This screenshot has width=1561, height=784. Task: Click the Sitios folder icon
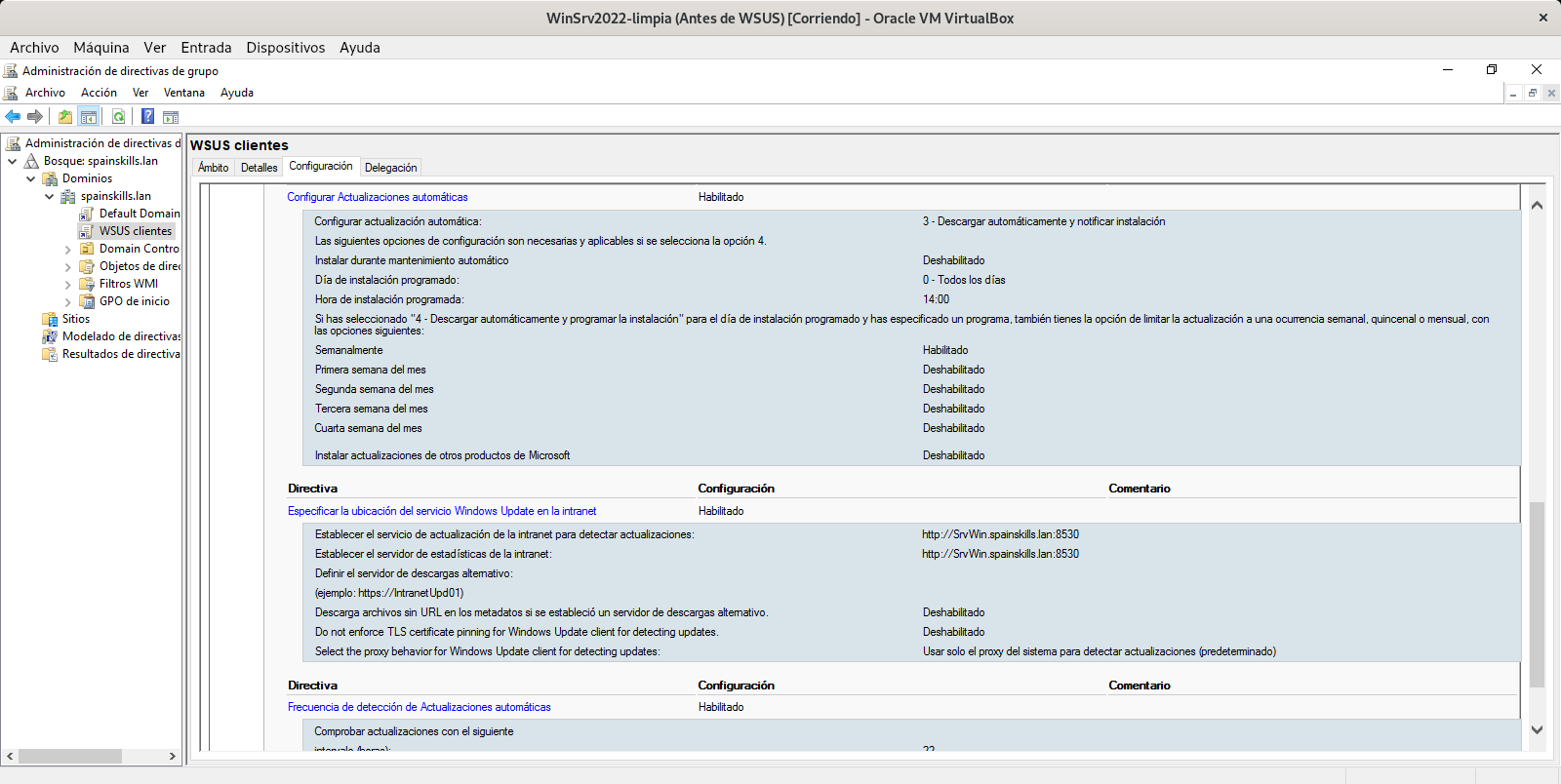click(50, 319)
